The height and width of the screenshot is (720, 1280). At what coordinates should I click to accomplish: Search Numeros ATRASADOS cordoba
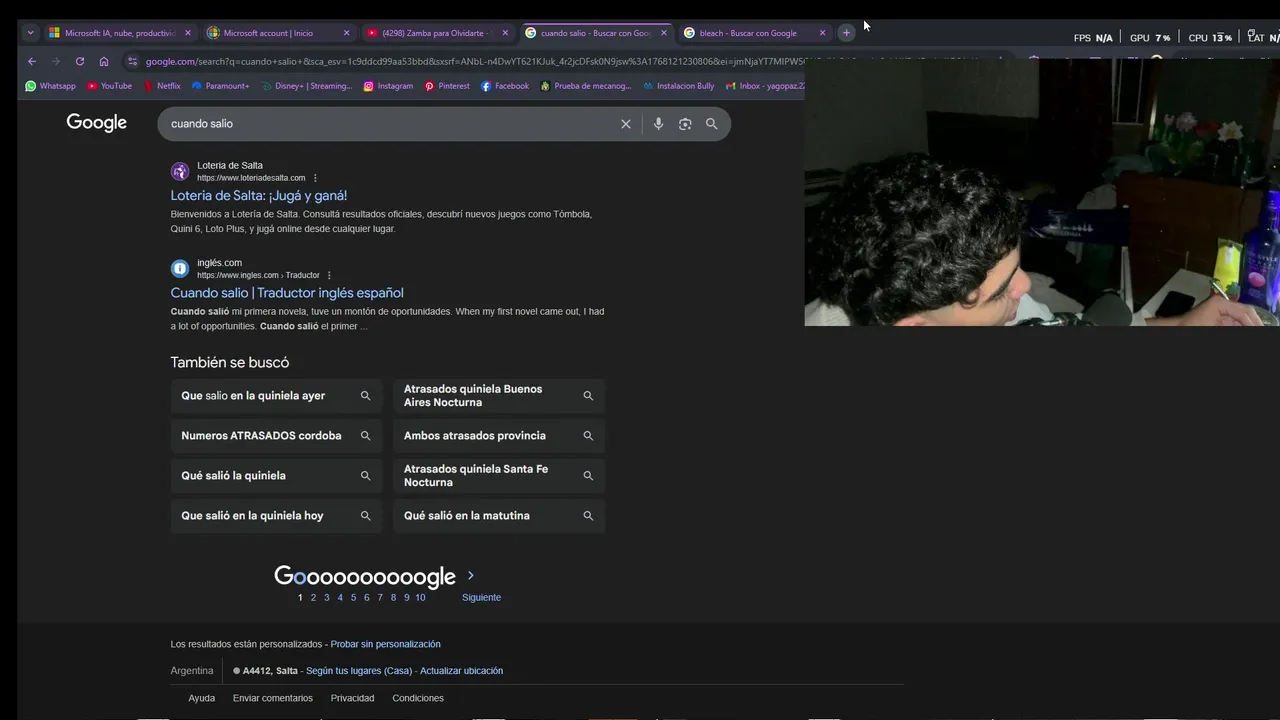(x=276, y=436)
